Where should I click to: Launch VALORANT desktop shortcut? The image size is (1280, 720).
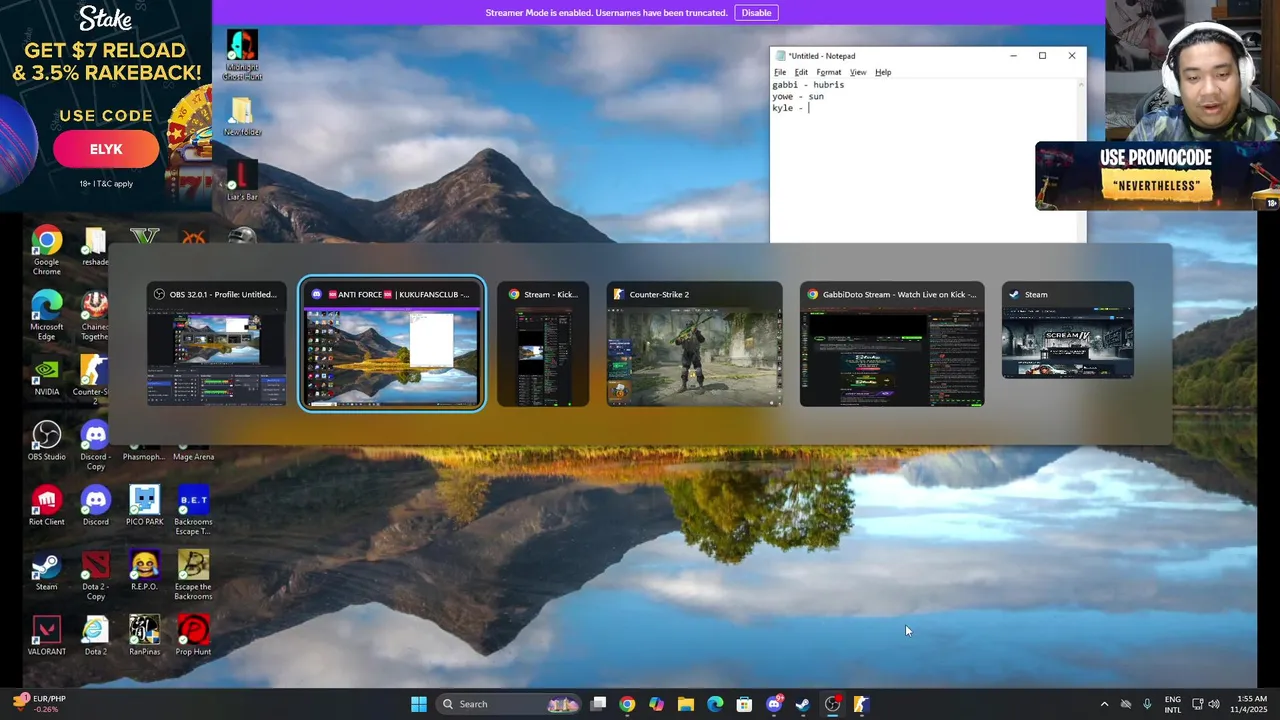pyautogui.click(x=46, y=636)
